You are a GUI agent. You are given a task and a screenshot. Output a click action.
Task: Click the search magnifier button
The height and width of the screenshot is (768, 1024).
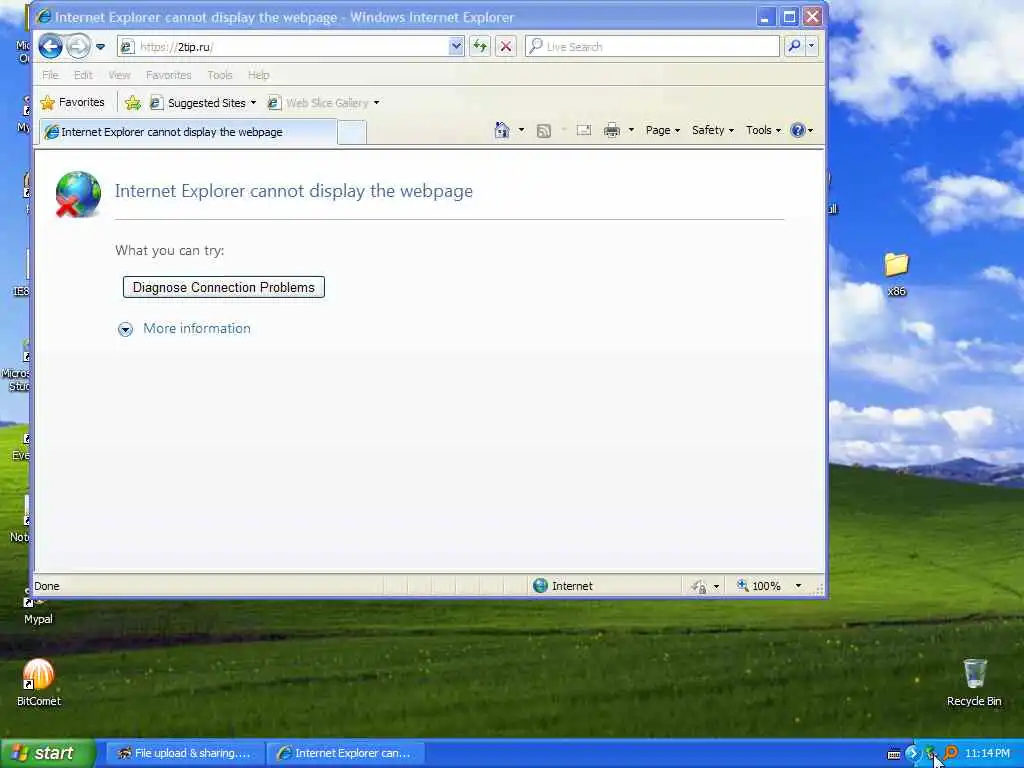[794, 46]
